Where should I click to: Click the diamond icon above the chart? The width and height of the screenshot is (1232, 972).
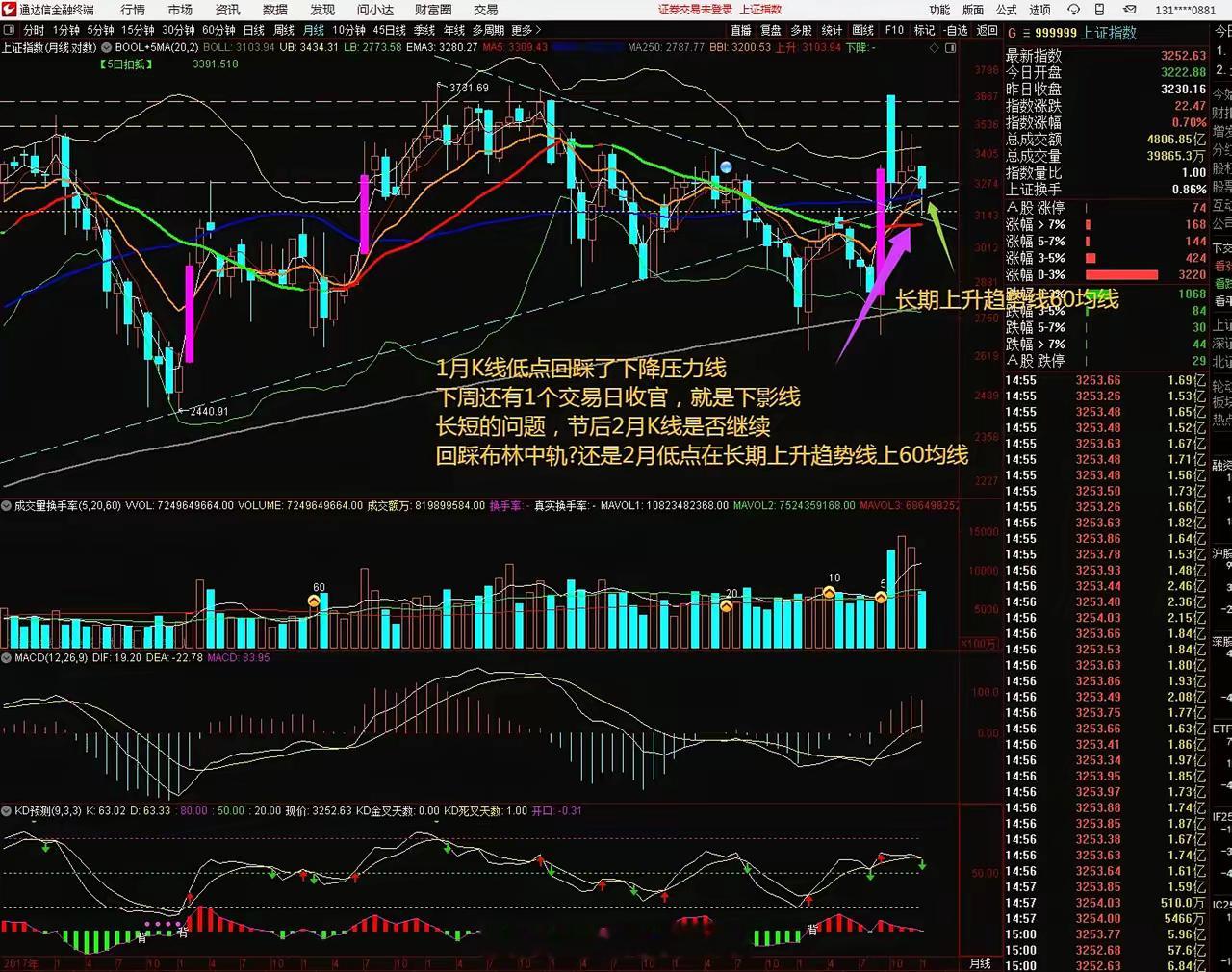click(935, 47)
